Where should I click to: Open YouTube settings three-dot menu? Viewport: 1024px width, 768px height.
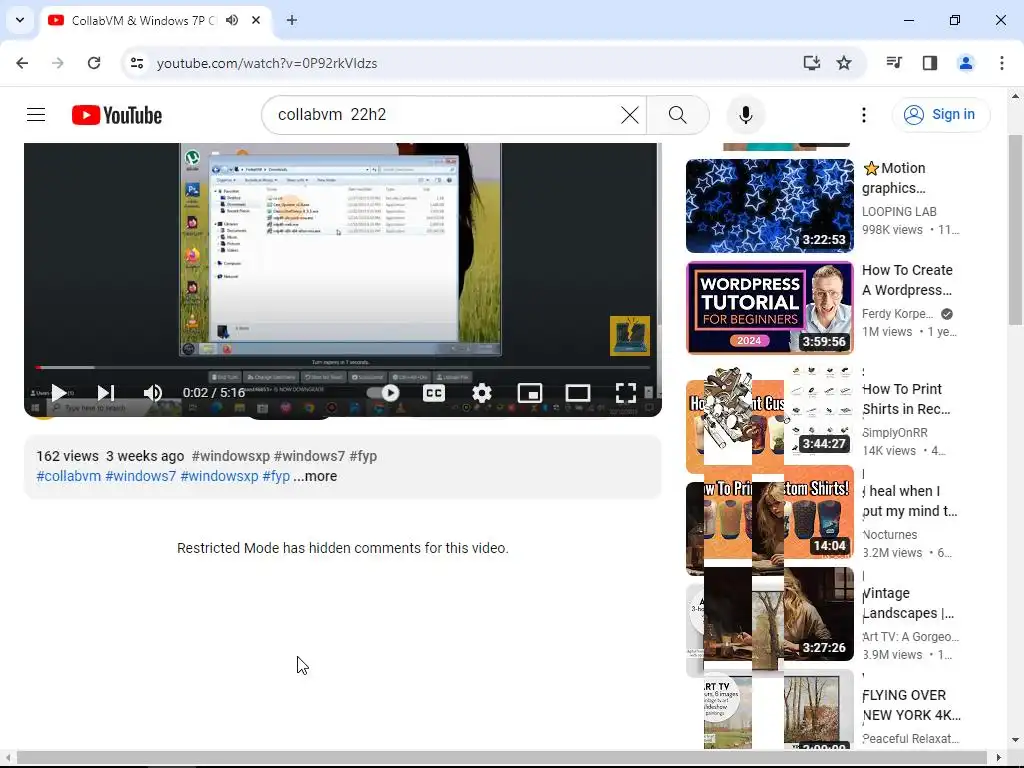(863, 115)
